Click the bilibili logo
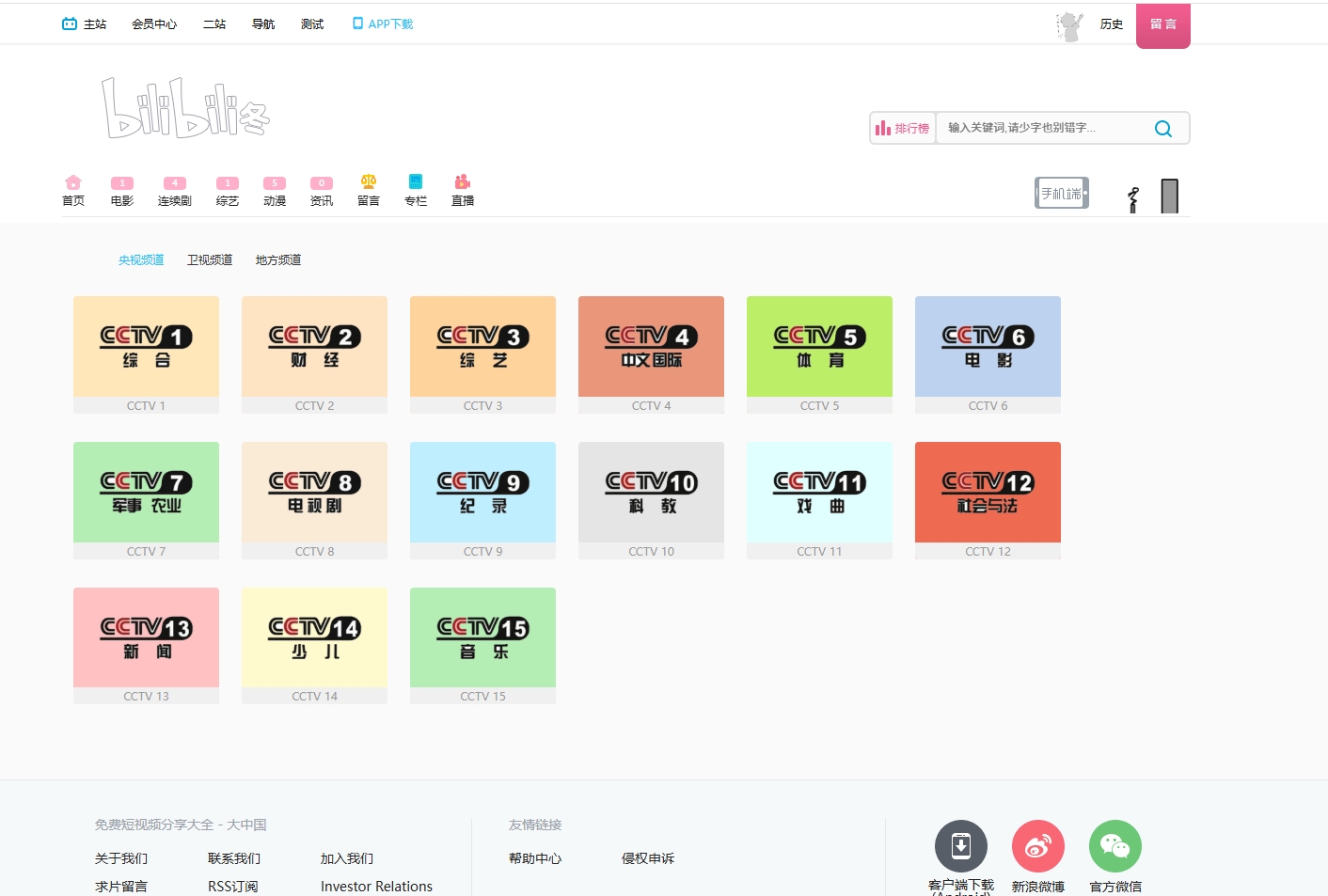This screenshot has width=1328, height=896. click(186, 109)
